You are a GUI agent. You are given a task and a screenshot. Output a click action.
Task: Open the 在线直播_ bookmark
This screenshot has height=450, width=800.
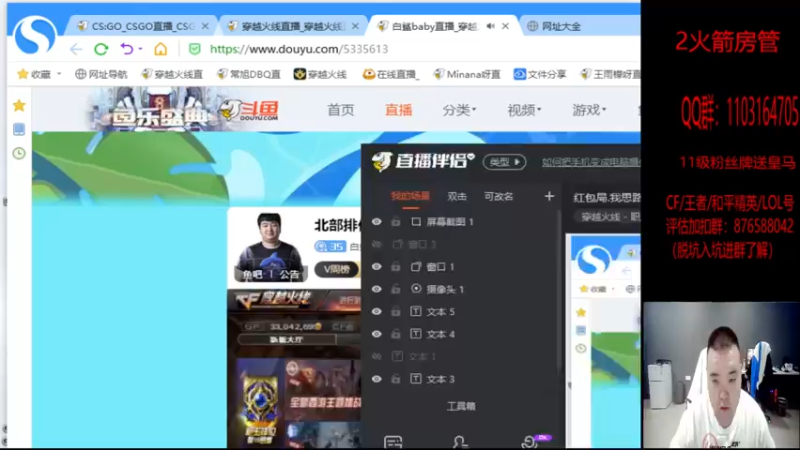[391, 74]
